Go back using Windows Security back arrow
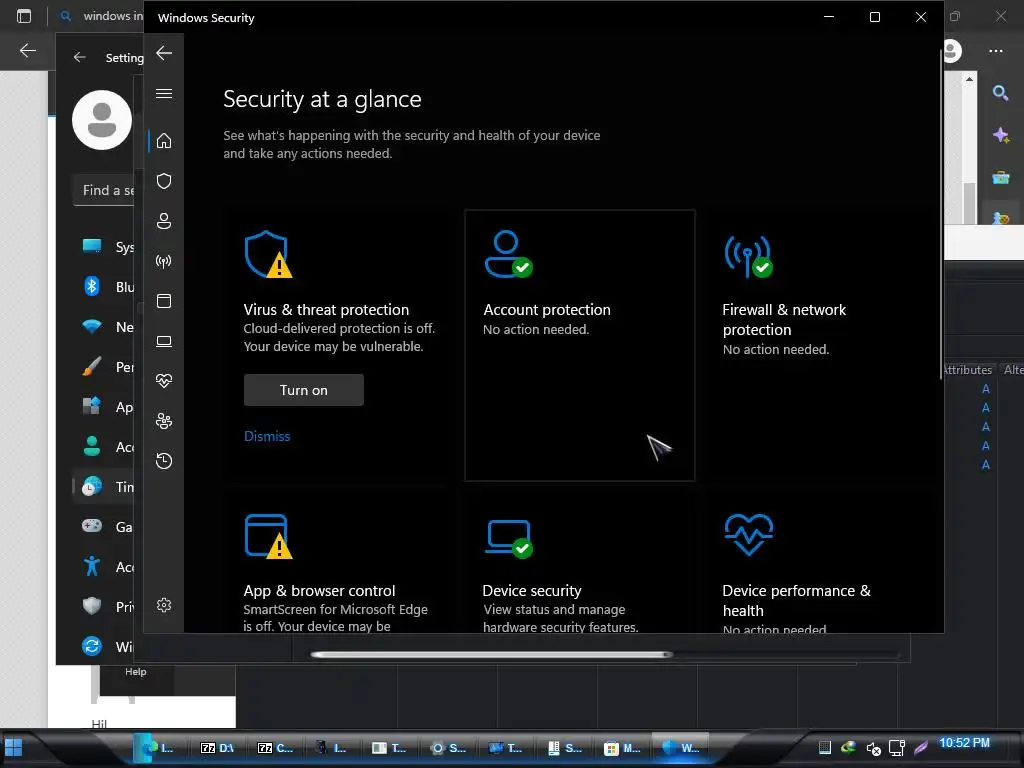Screen dimensions: 1024x768 tap(164, 53)
